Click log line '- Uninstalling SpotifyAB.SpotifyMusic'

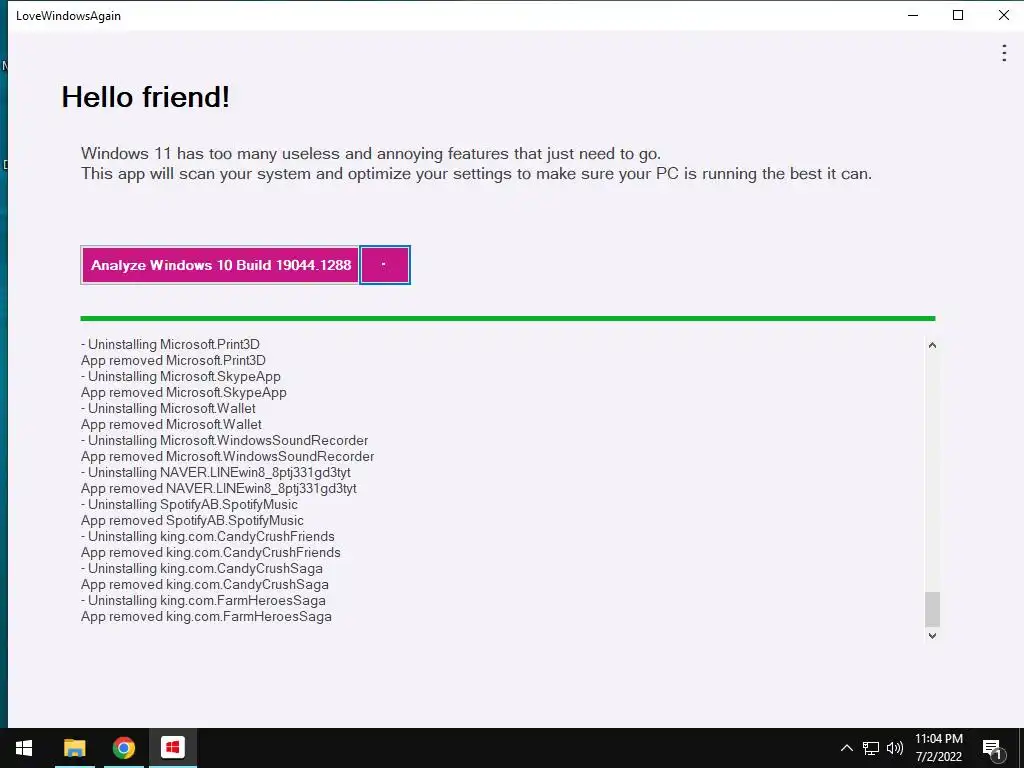click(x=189, y=504)
